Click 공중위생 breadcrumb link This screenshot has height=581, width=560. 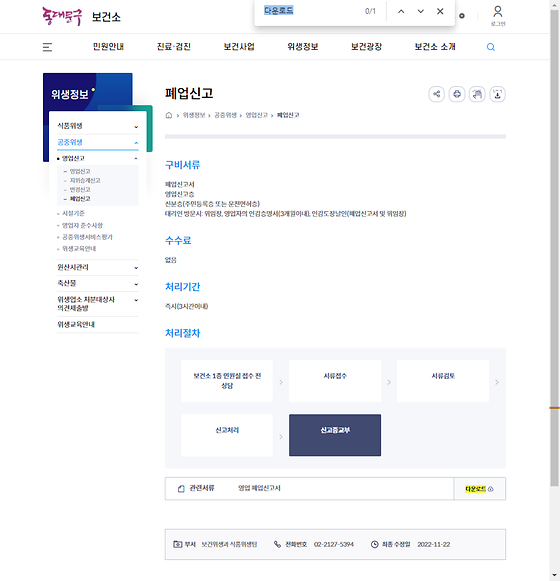tap(225, 115)
